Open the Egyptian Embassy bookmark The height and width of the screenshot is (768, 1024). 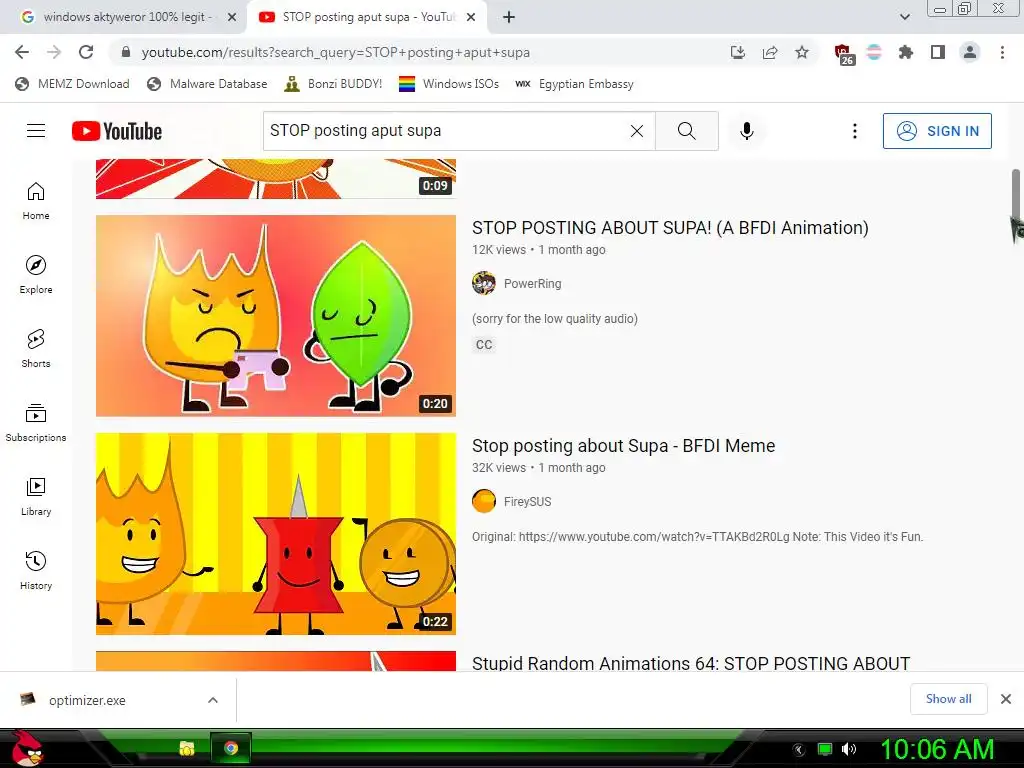(575, 84)
